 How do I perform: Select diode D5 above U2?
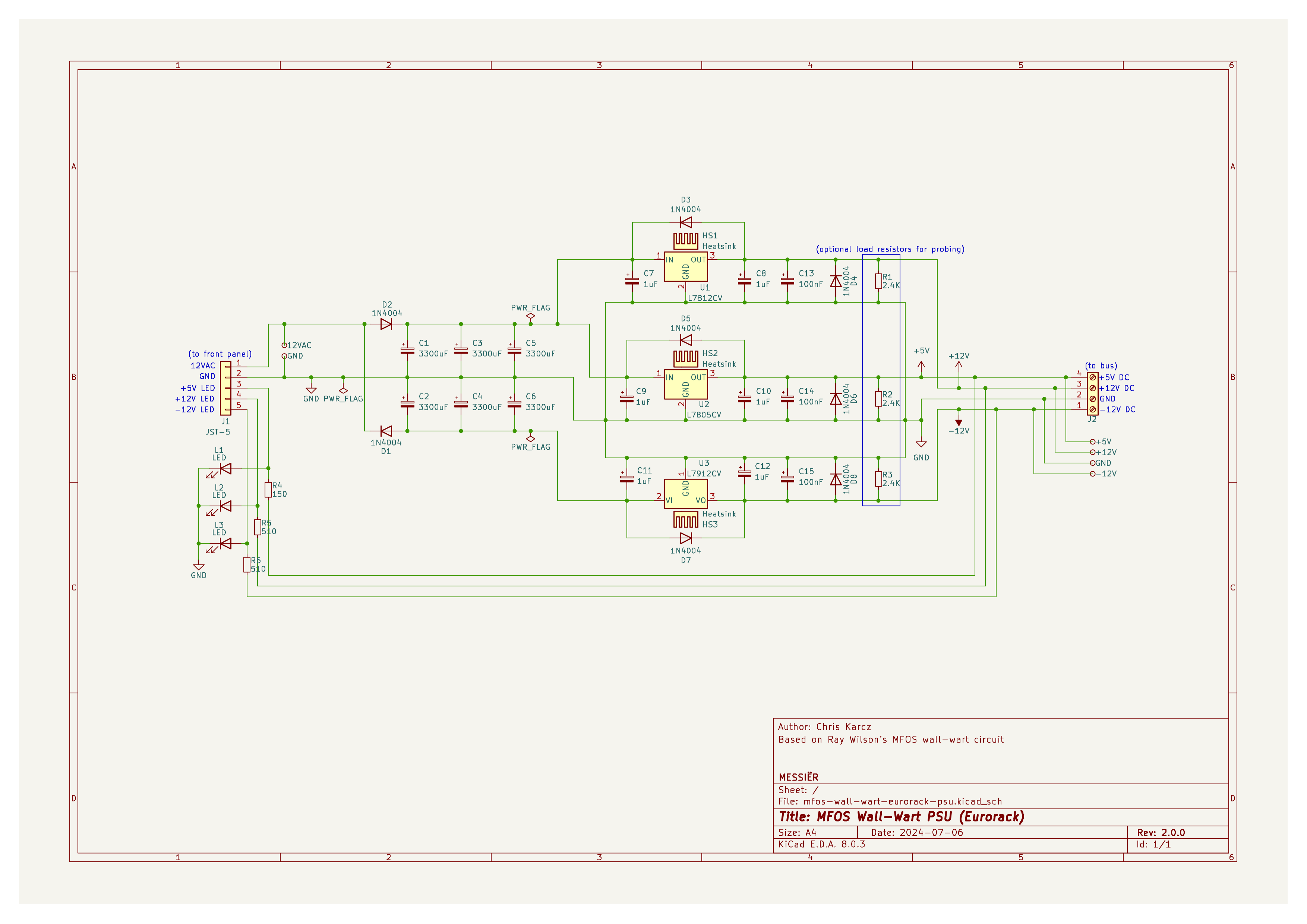pos(686,340)
